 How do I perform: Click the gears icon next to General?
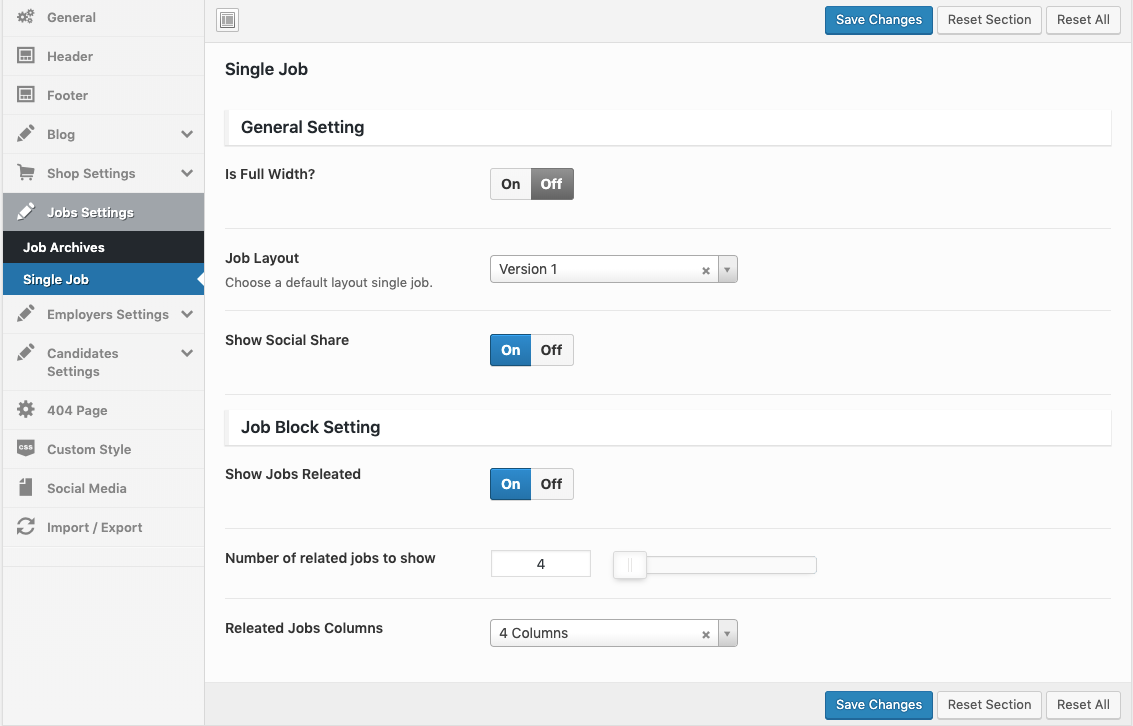[x=26, y=17]
